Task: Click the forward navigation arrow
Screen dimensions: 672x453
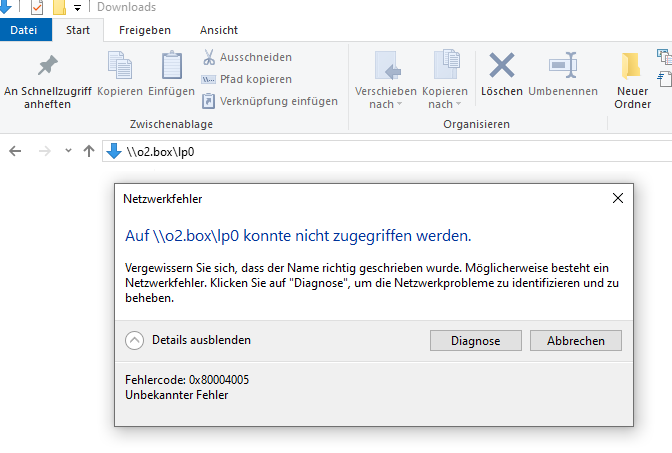Action: point(45,151)
